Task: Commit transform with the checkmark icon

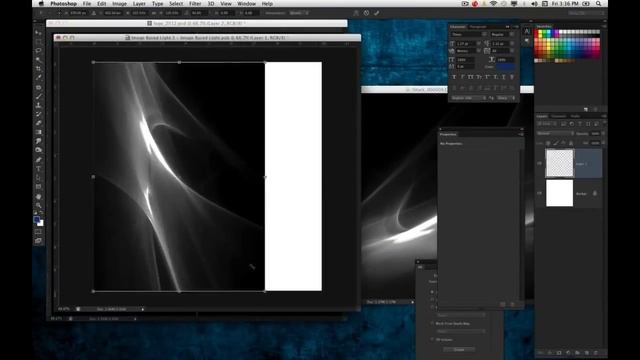Action: [x=376, y=13]
